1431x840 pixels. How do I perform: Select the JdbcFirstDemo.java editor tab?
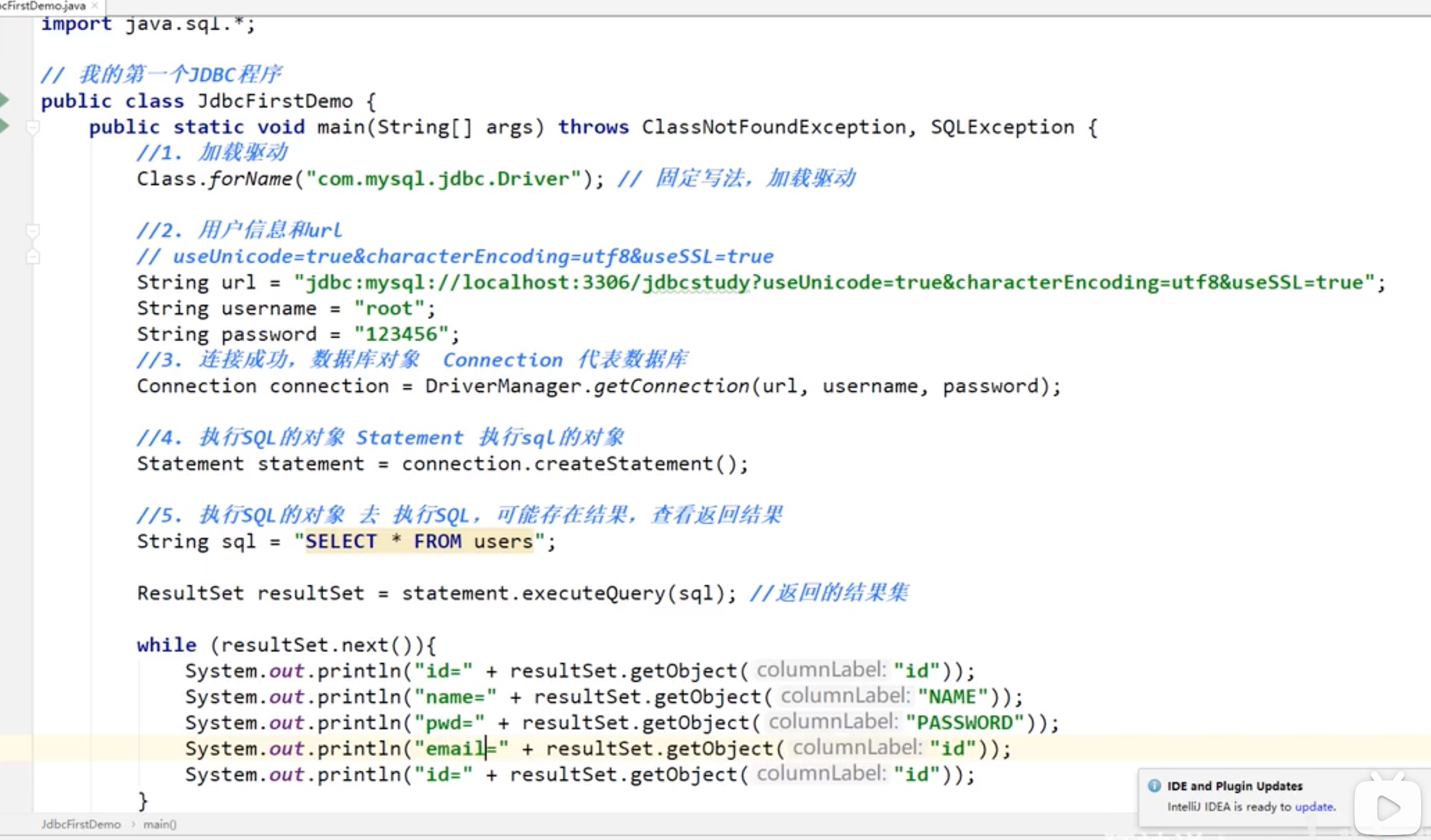click(43, 6)
